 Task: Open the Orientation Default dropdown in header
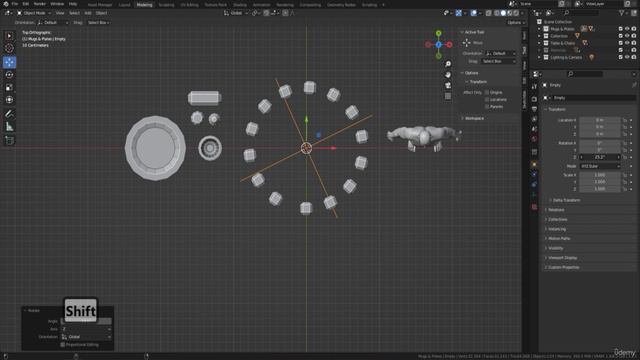(53, 23)
